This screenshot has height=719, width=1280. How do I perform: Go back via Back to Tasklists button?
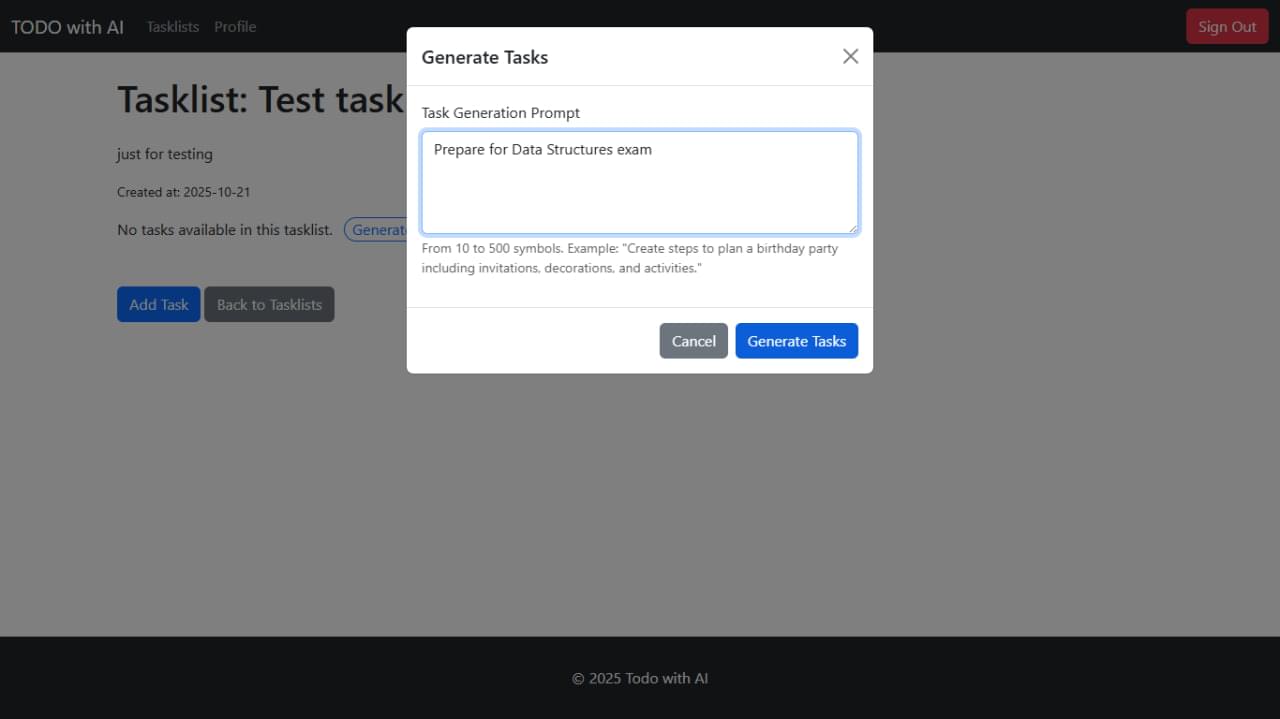[269, 305]
